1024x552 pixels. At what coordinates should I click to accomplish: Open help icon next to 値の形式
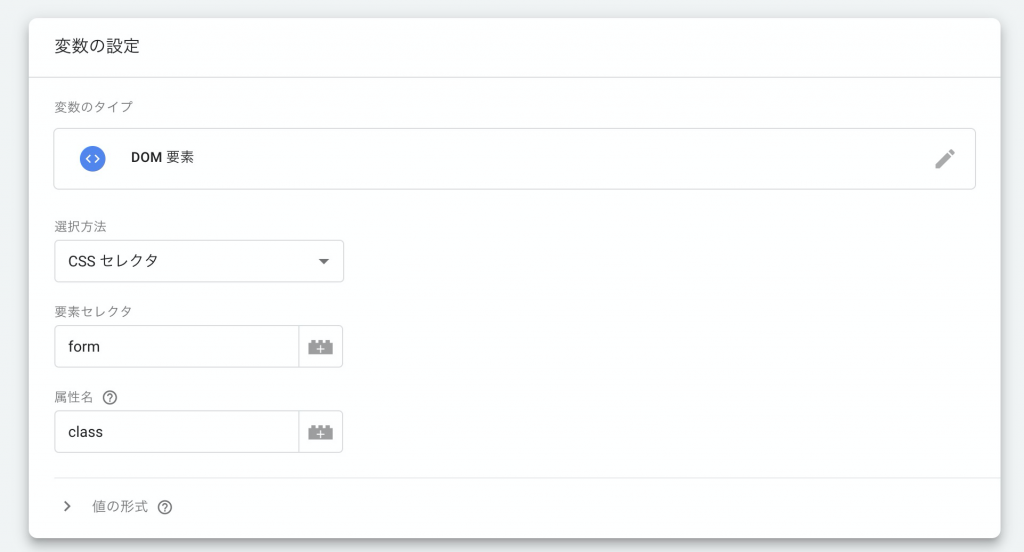click(165, 507)
